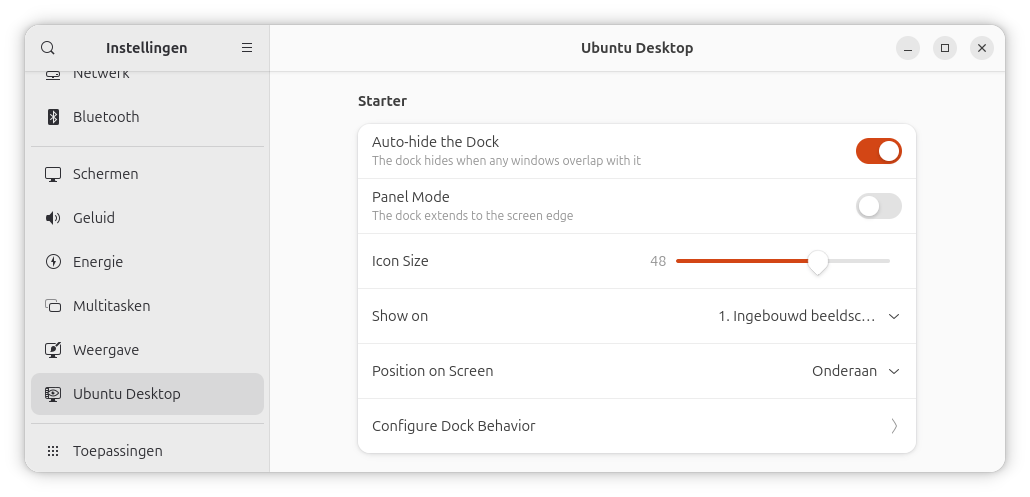Enable the Panel Mode switch
The image size is (1030, 497).
(878, 206)
